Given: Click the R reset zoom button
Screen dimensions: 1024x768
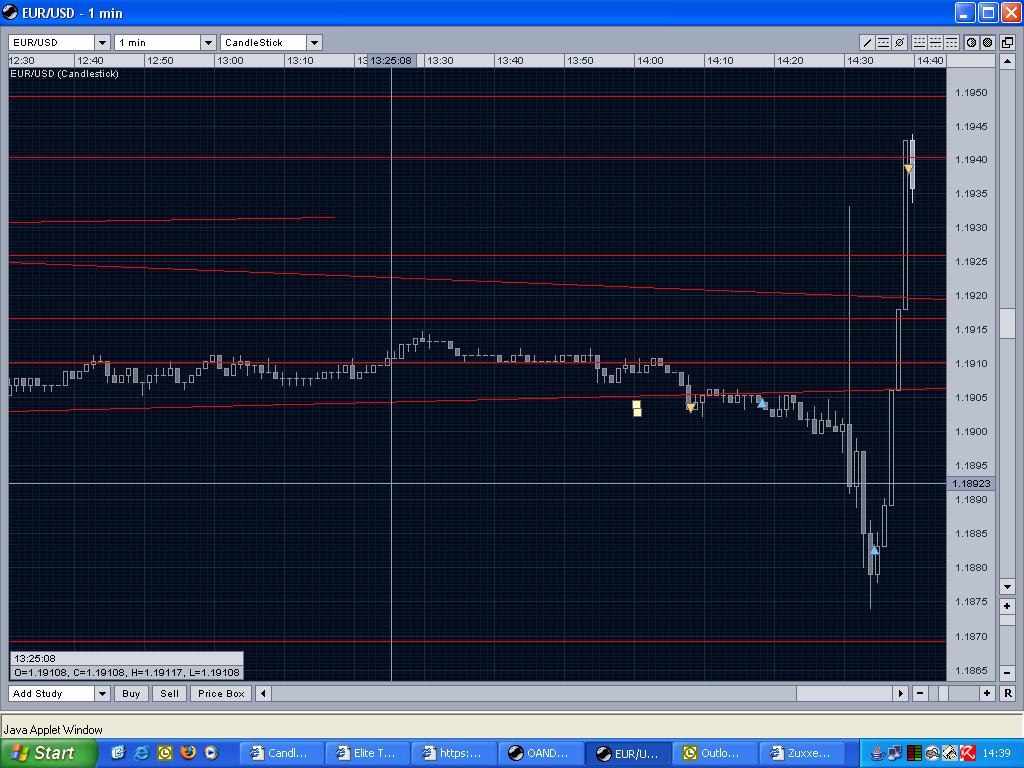Looking at the screenshot, I should (x=1007, y=693).
